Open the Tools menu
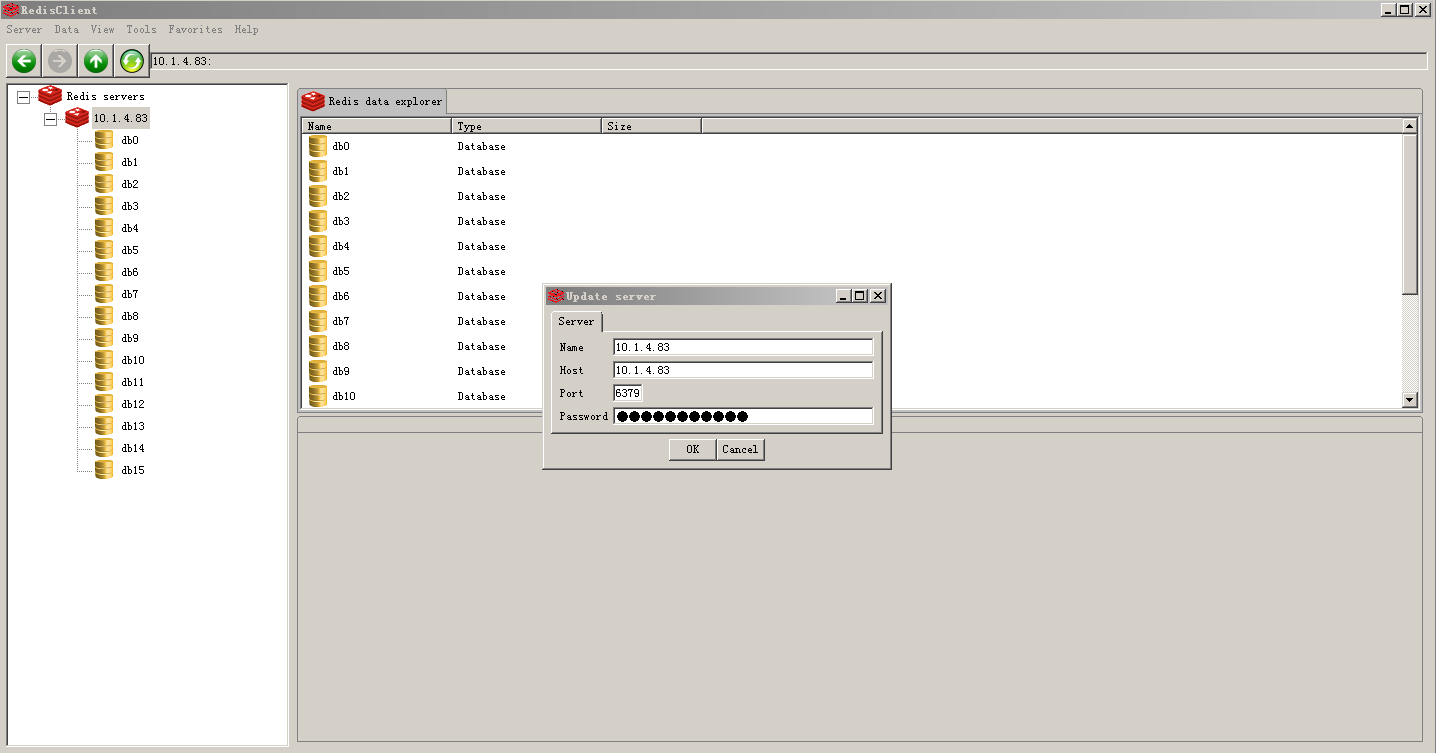1436x753 pixels. tap(141, 30)
